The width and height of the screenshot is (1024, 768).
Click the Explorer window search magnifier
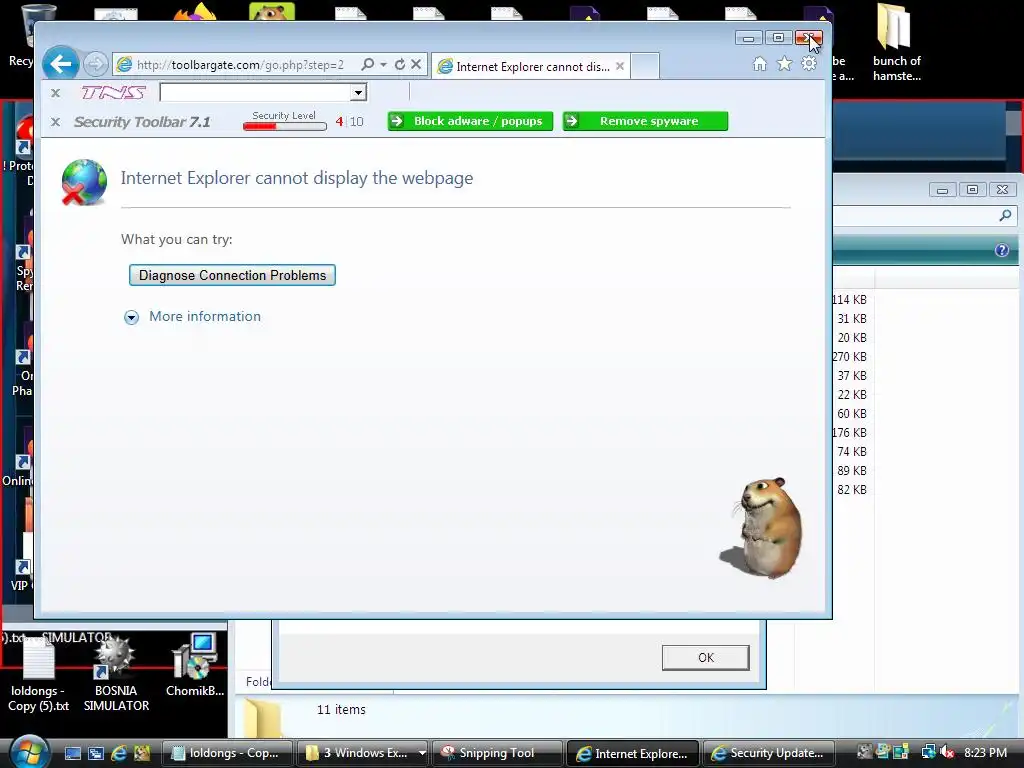click(1005, 216)
